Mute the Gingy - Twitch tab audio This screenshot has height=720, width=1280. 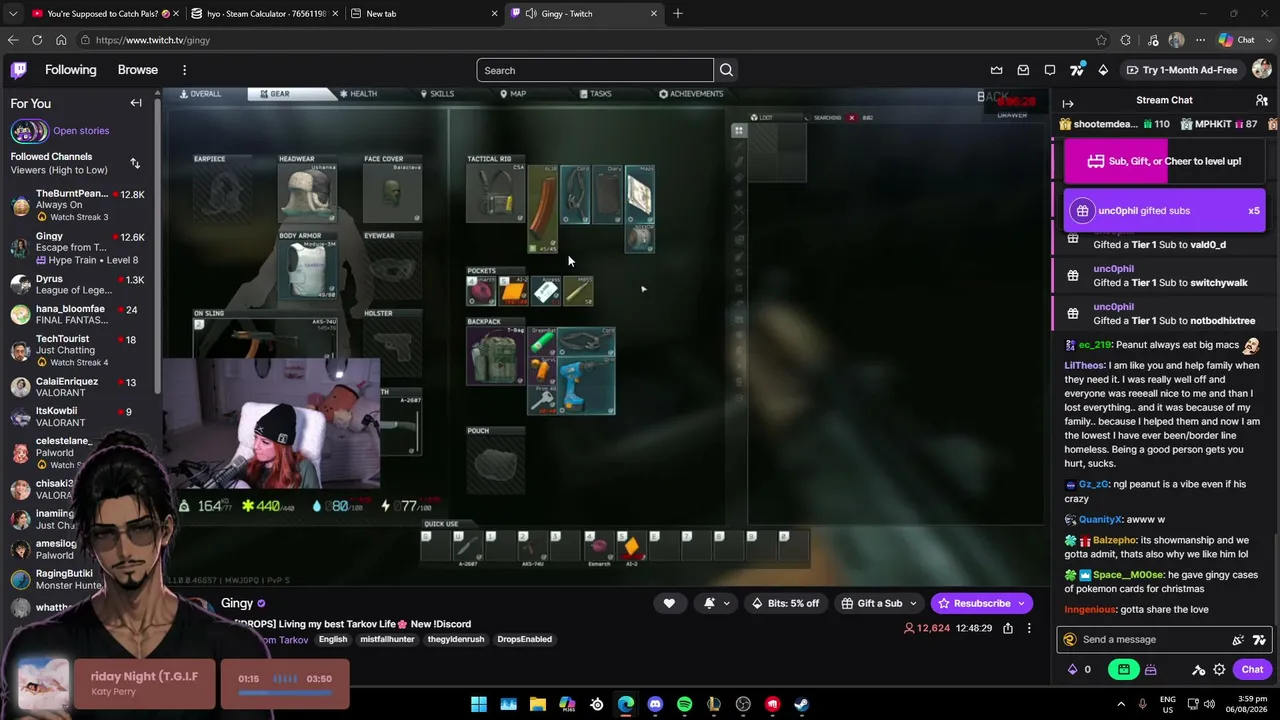pos(530,13)
